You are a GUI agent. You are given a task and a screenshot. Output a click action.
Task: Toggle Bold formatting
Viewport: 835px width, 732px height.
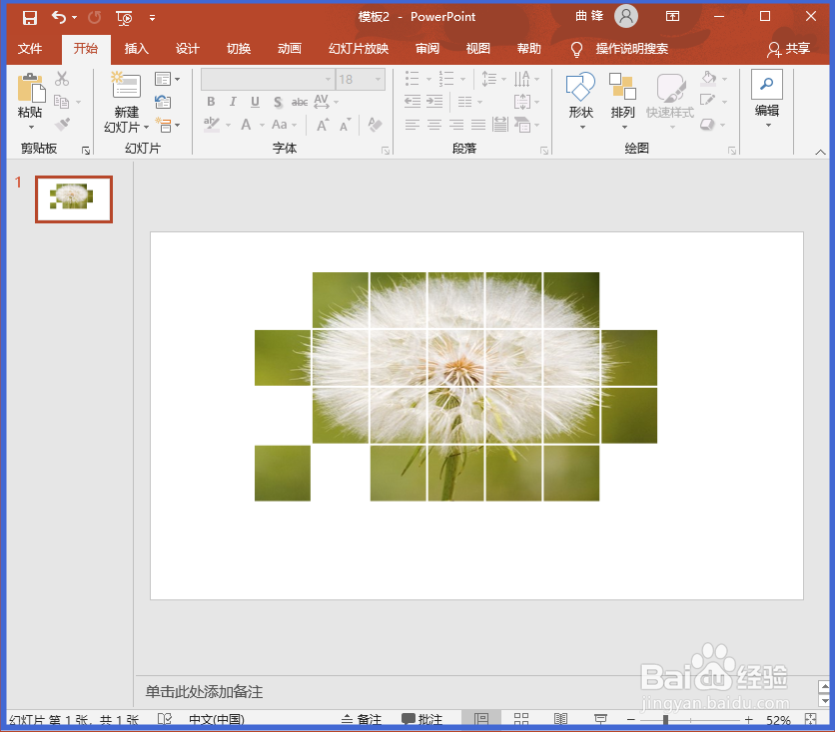point(211,102)
